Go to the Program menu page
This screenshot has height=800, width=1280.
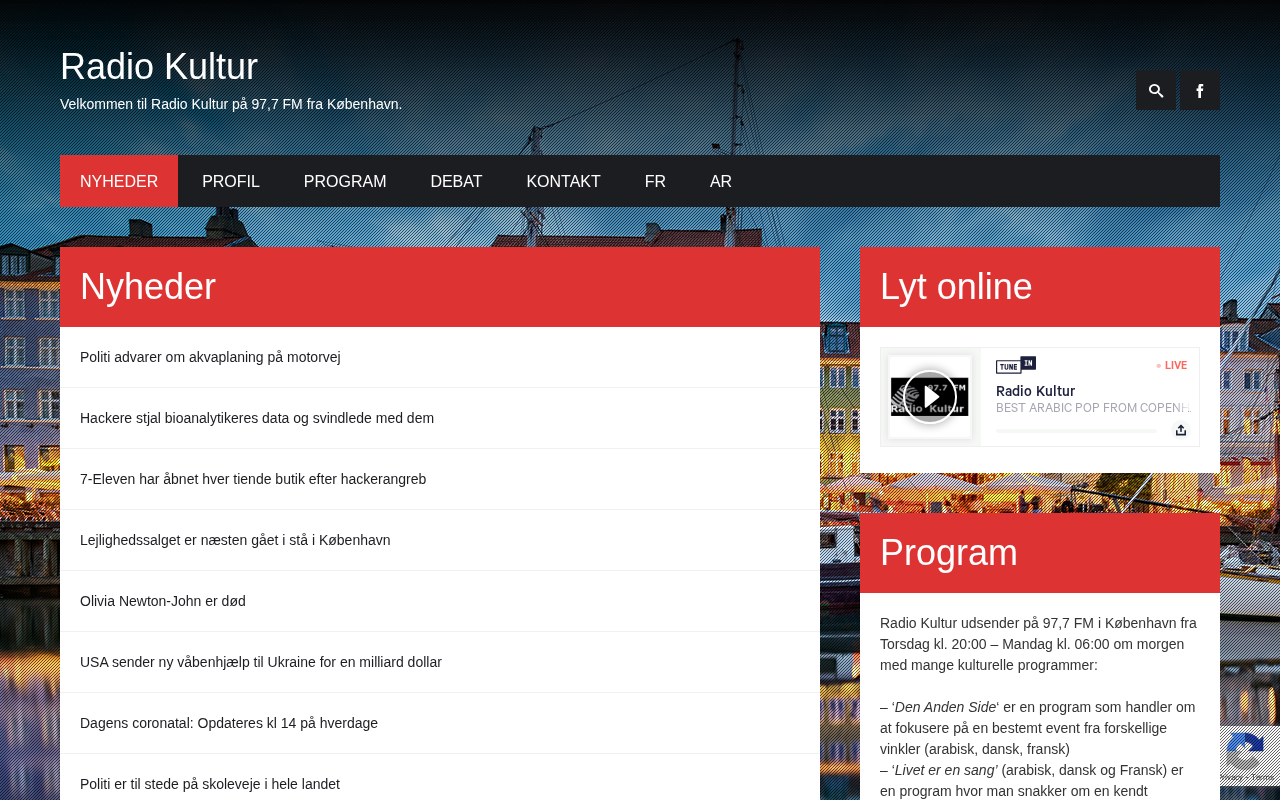point(345,181)
